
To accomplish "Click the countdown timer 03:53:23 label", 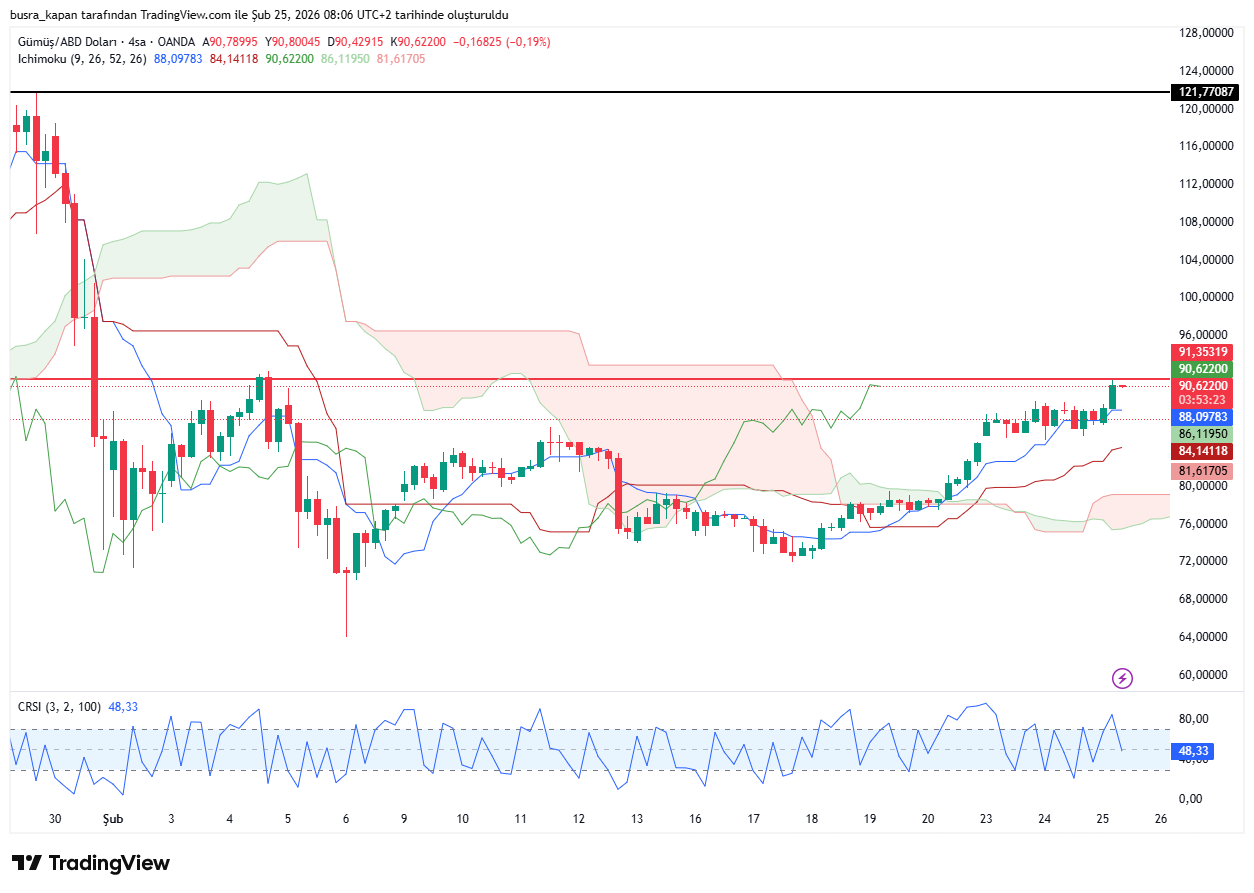I will point(1203,399).
